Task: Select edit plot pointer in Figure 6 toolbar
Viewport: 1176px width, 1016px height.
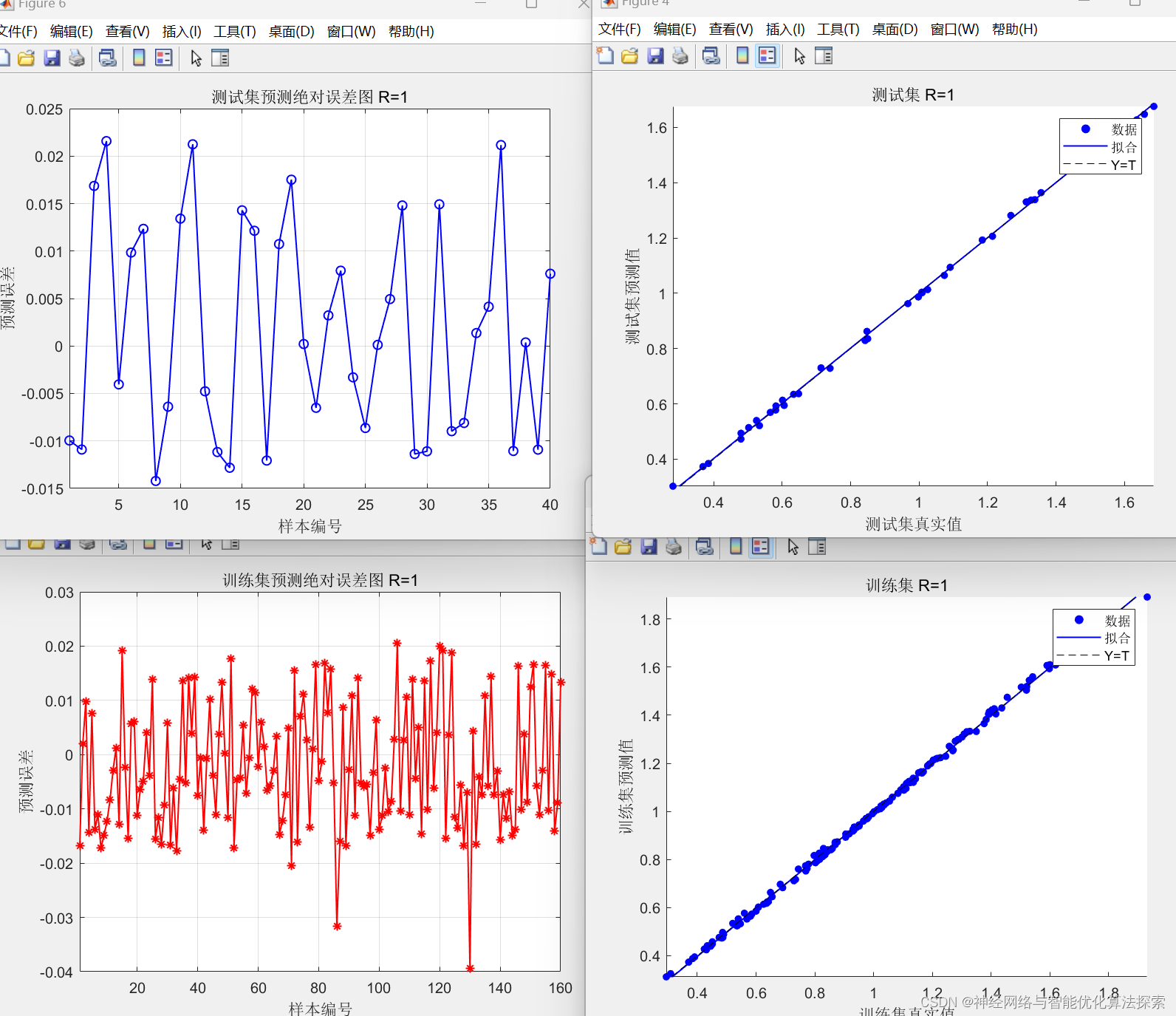Action: (196, 58)
